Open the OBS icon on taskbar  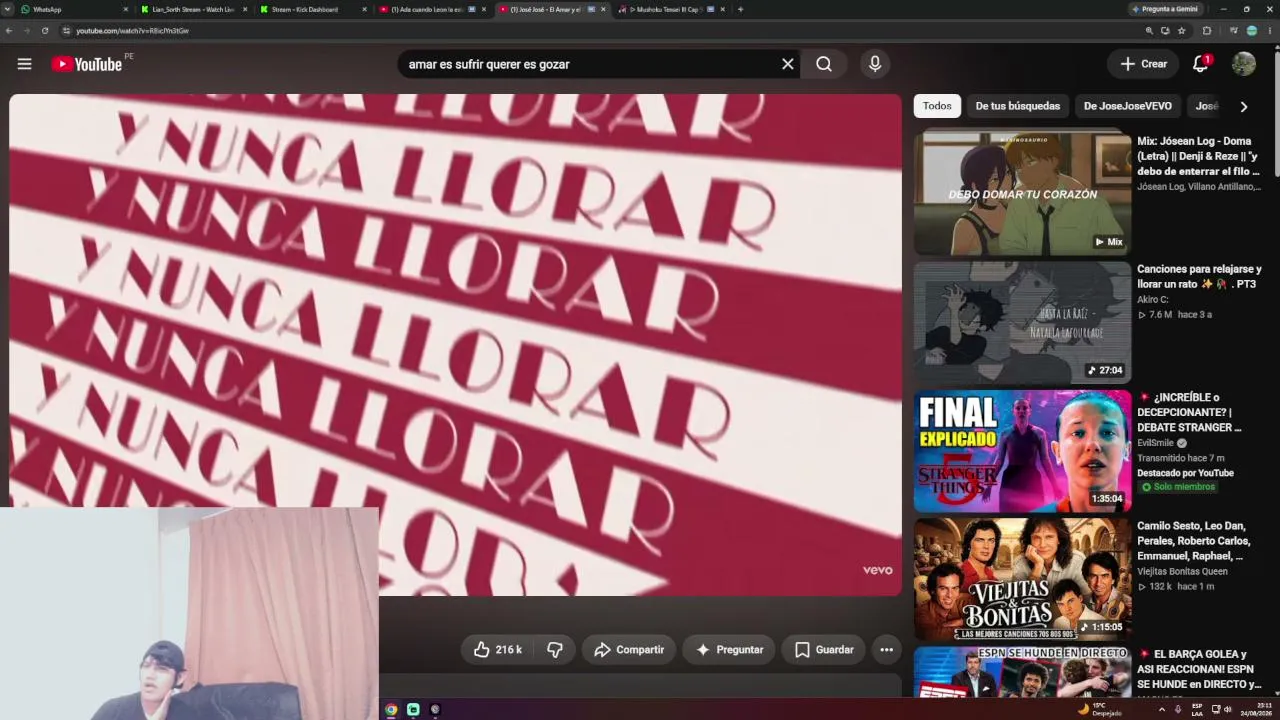(x=435, y=710)
